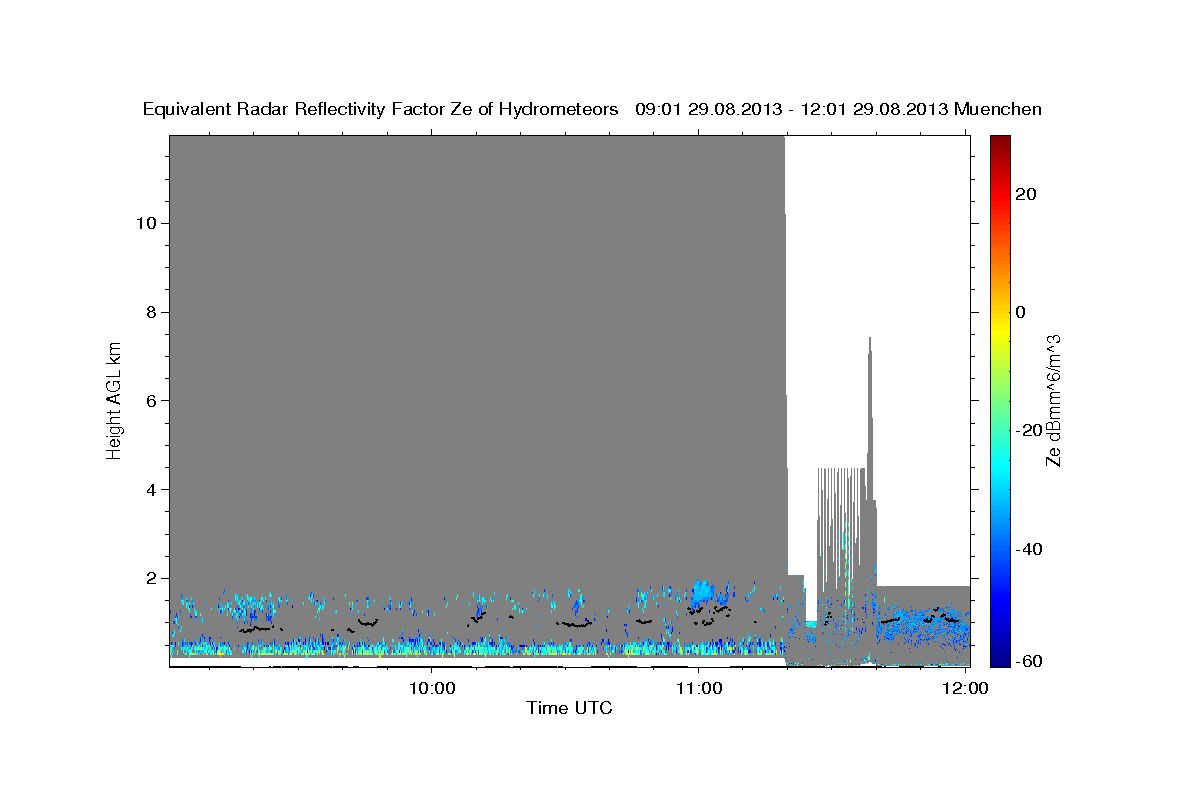Click the colorbar label 0
Viewport: 1200px width, 800px height.
(1021, 312)
